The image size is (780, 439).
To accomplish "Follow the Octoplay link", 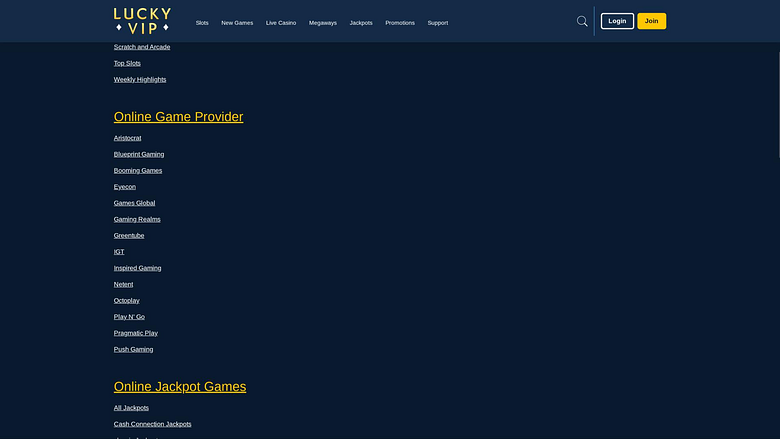I will 126,300.
